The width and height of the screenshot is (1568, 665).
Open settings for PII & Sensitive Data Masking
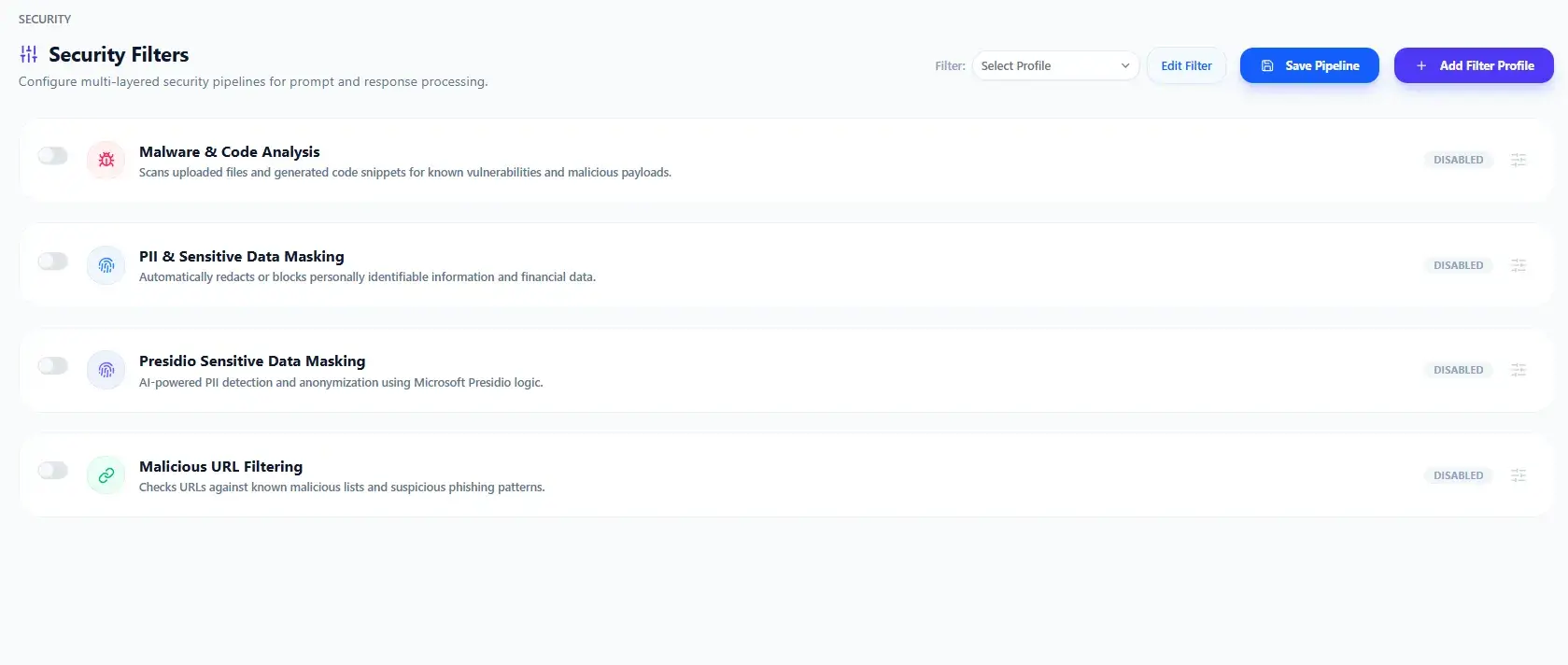click(x=1519, y=265)
